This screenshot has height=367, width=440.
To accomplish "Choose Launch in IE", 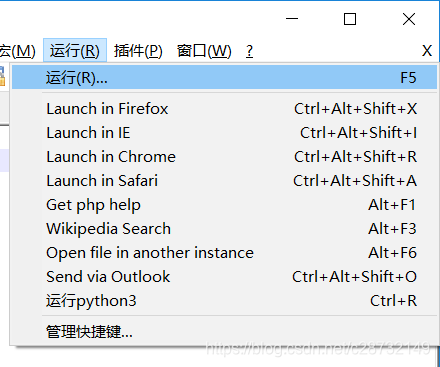I will tap(224, 133).
